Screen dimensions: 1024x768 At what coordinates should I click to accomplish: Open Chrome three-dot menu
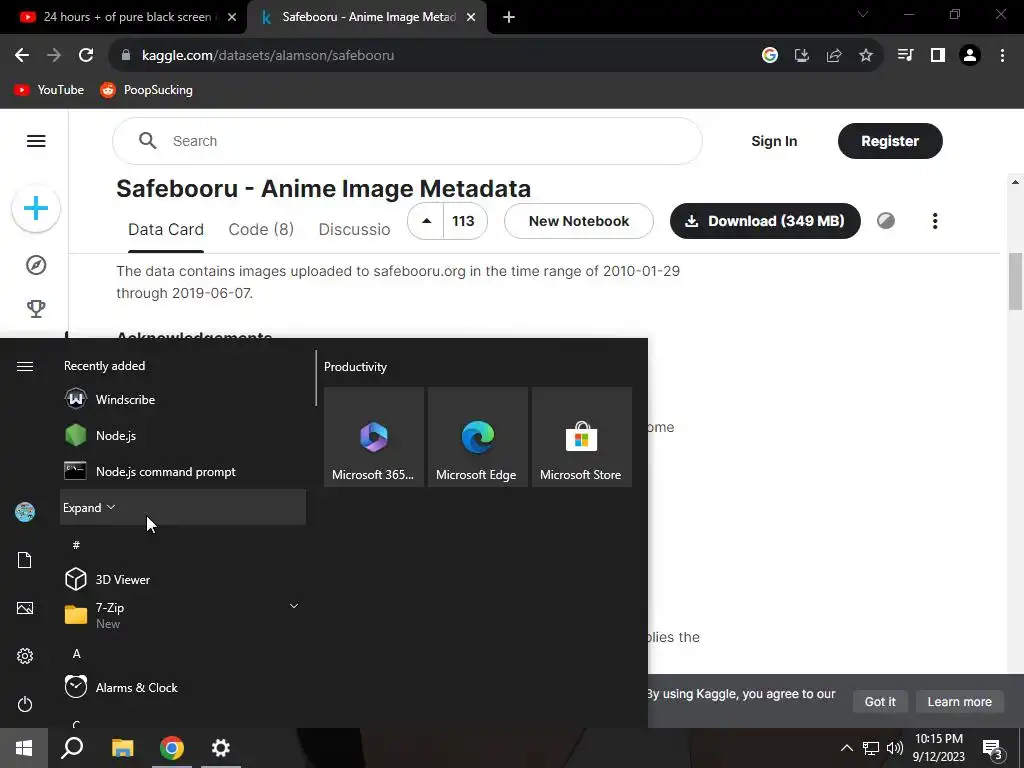(x=1002, y=56)
